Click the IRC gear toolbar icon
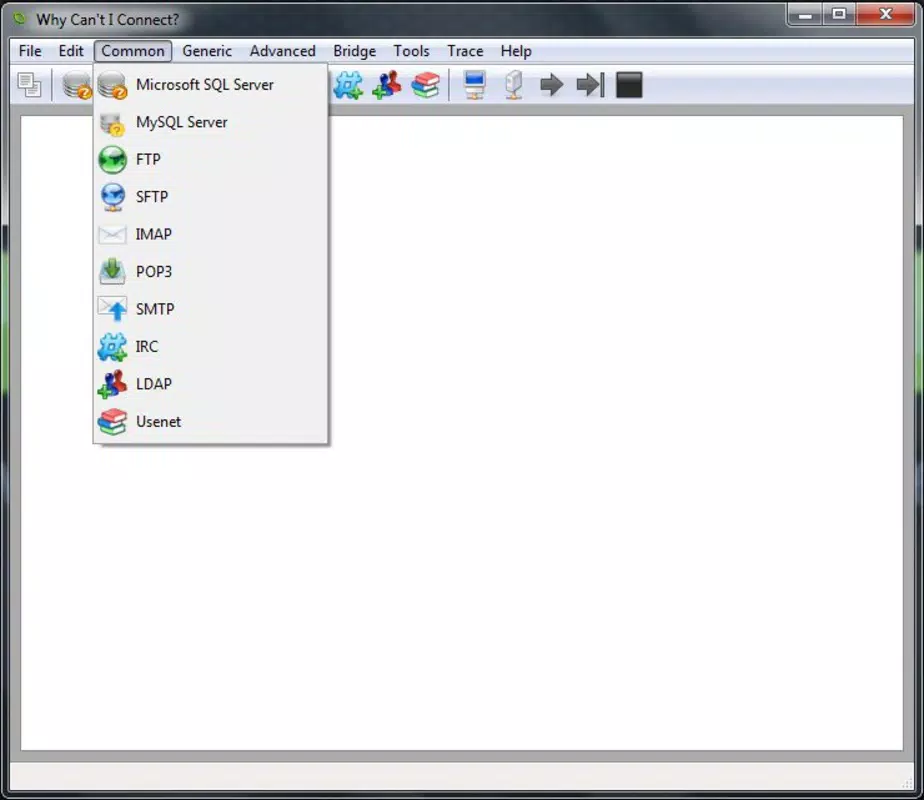 click(x=348, y=85)
